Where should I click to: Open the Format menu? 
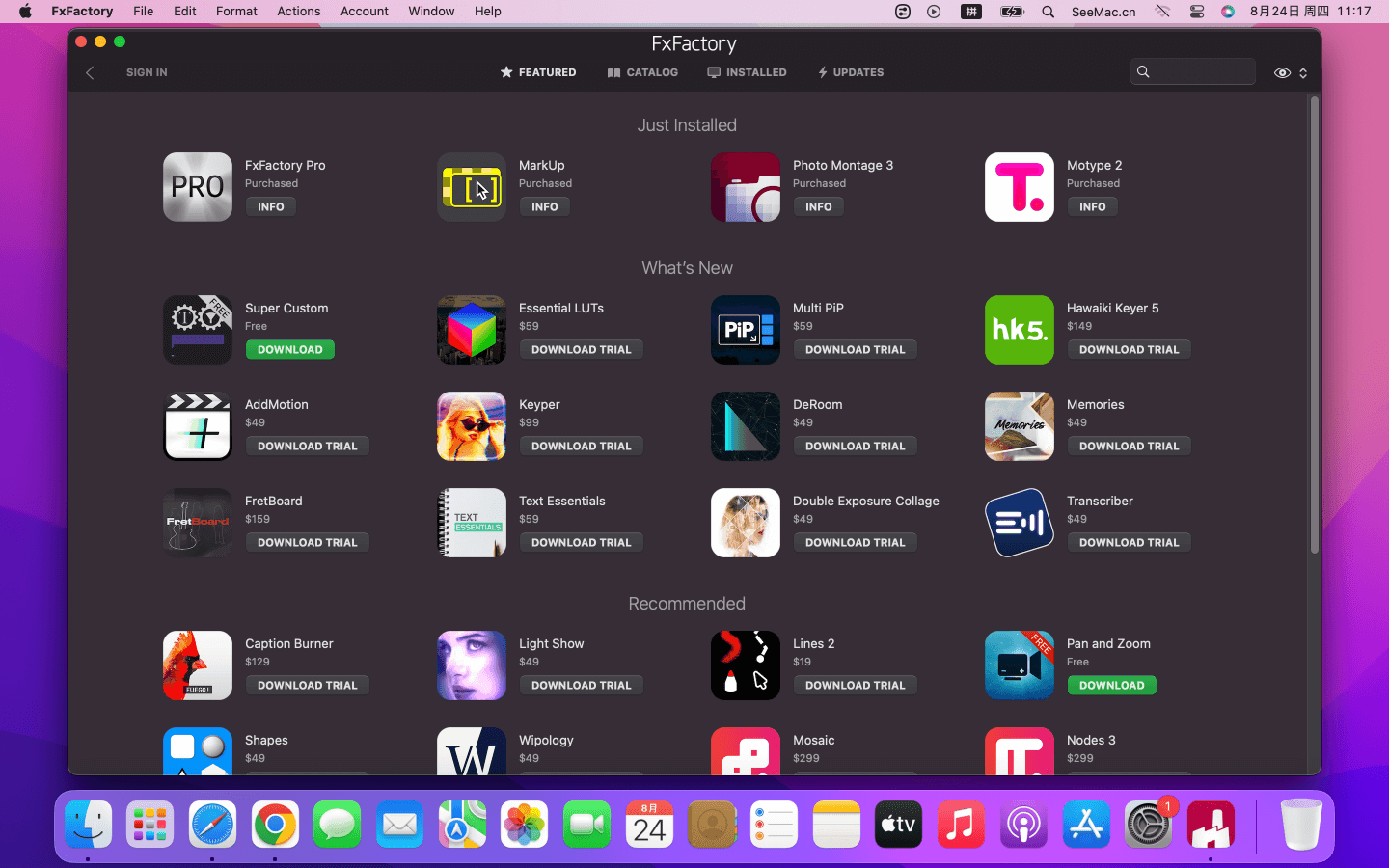(236, 12)
